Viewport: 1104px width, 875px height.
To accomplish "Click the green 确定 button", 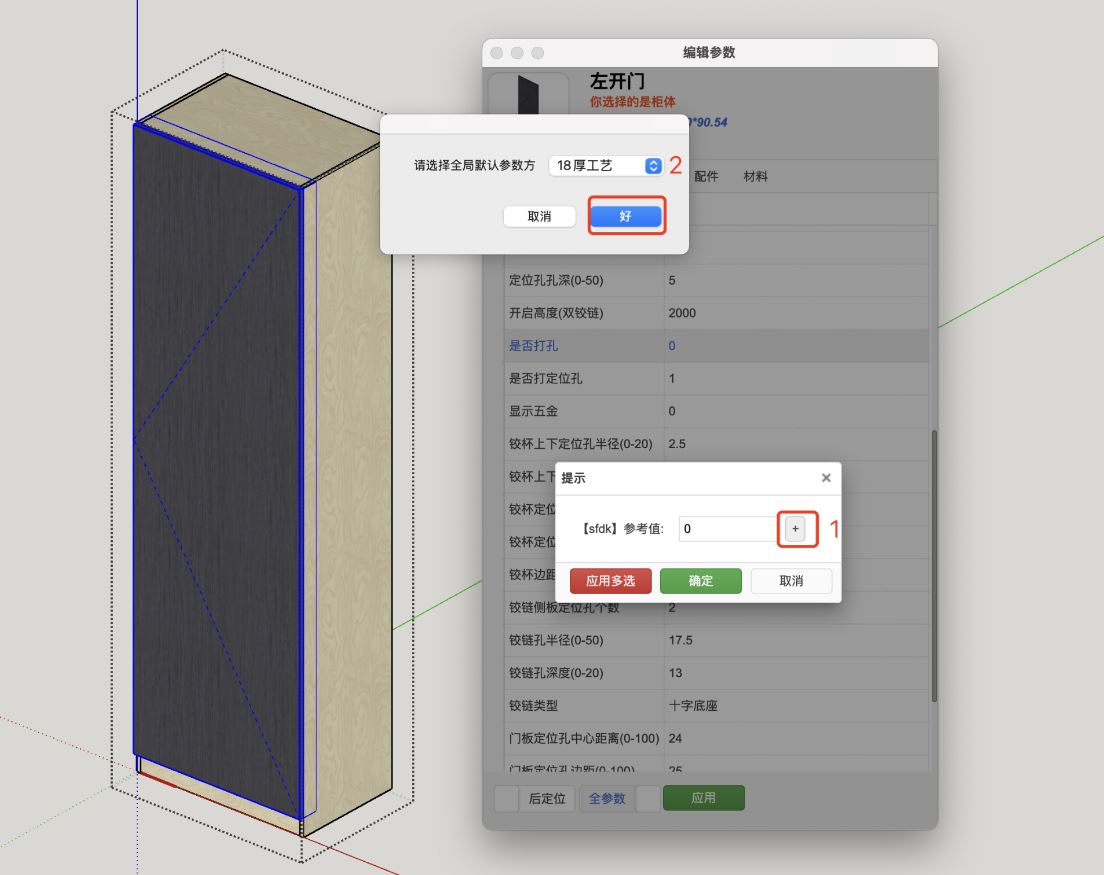I will tap(700, 580).
